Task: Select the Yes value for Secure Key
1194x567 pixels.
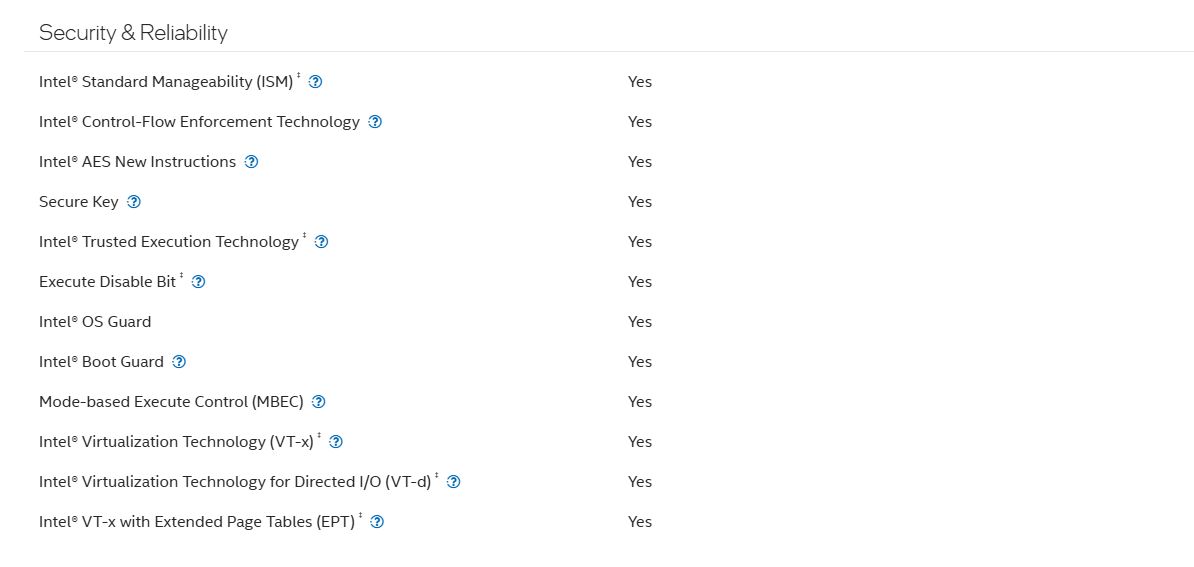Action: [640, 202]
